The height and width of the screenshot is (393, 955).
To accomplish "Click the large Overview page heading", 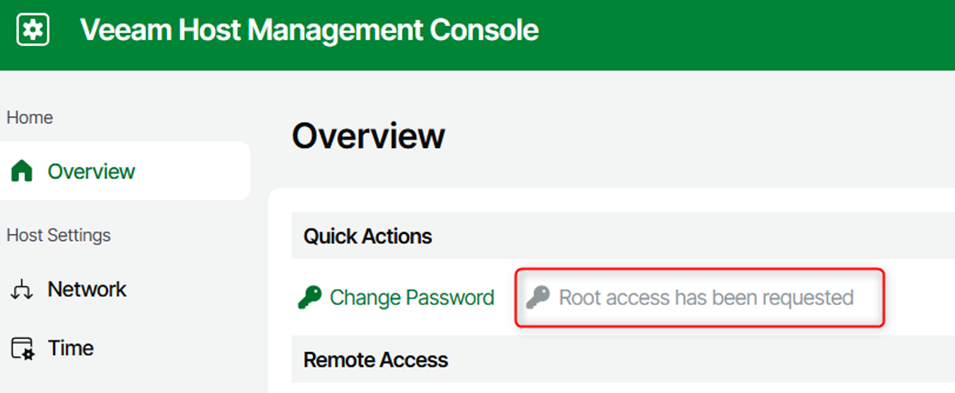I will point(368,136).
